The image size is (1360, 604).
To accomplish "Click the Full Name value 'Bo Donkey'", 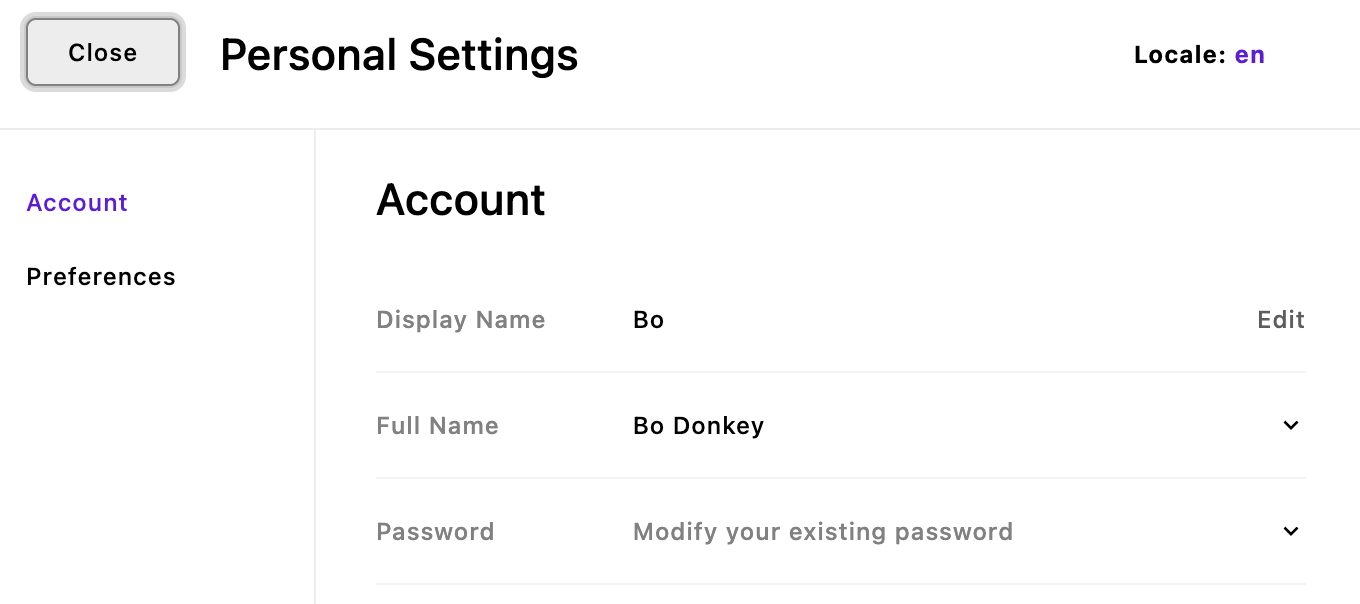I will [x=698, y=425].
